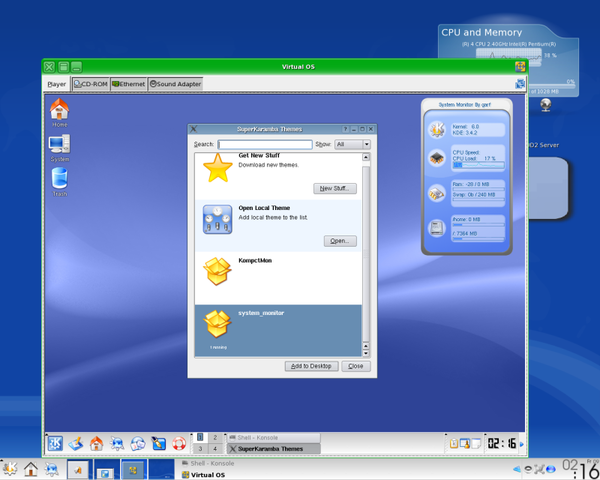Click the kernel/KDE icon in System Monitor widget
This screenshot has height=480, width=600.
(437, 129)
